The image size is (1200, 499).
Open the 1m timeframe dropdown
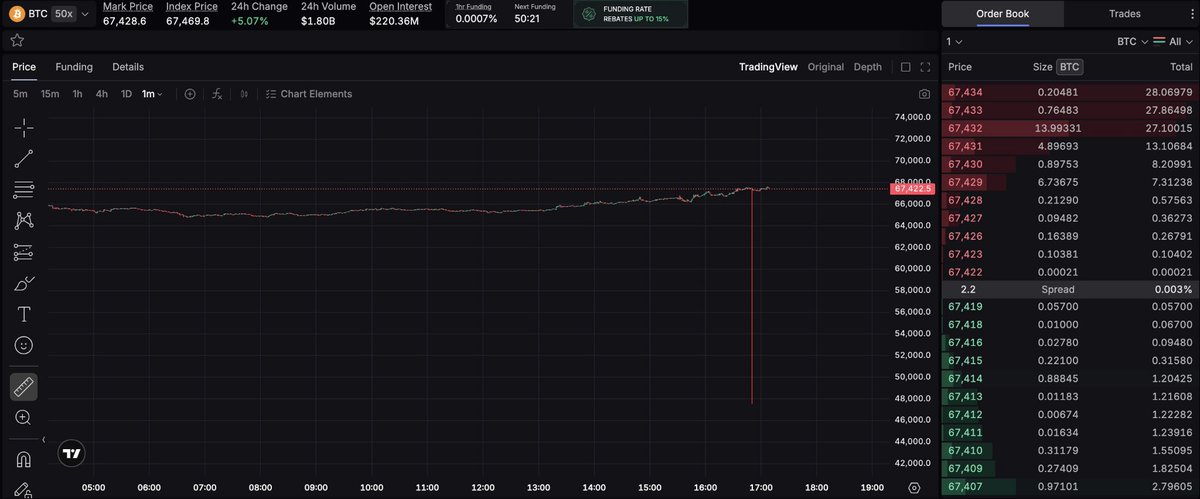pyautogui.click(x=152, y=94)
